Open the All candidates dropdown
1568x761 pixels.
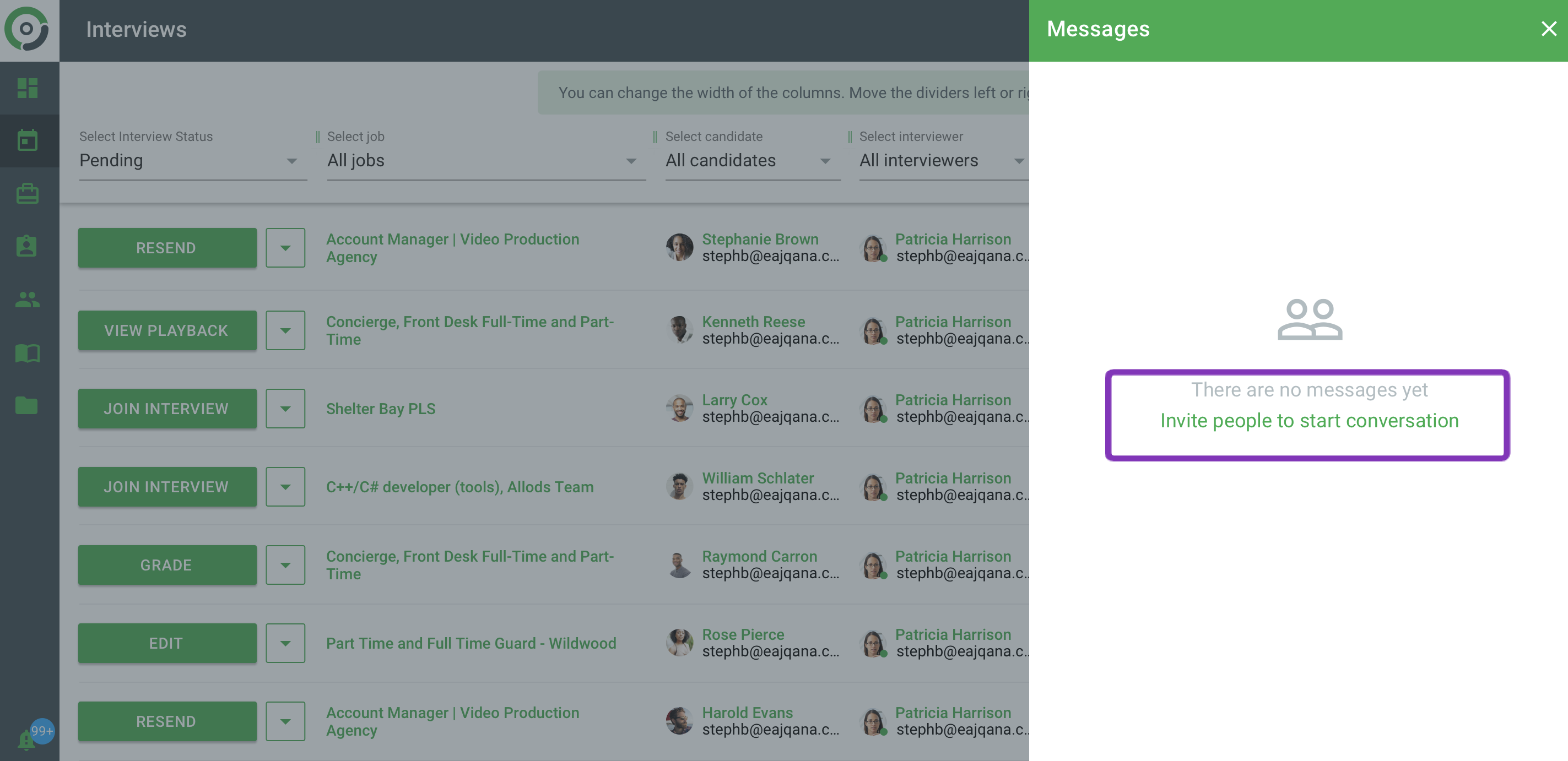[751, 161]
